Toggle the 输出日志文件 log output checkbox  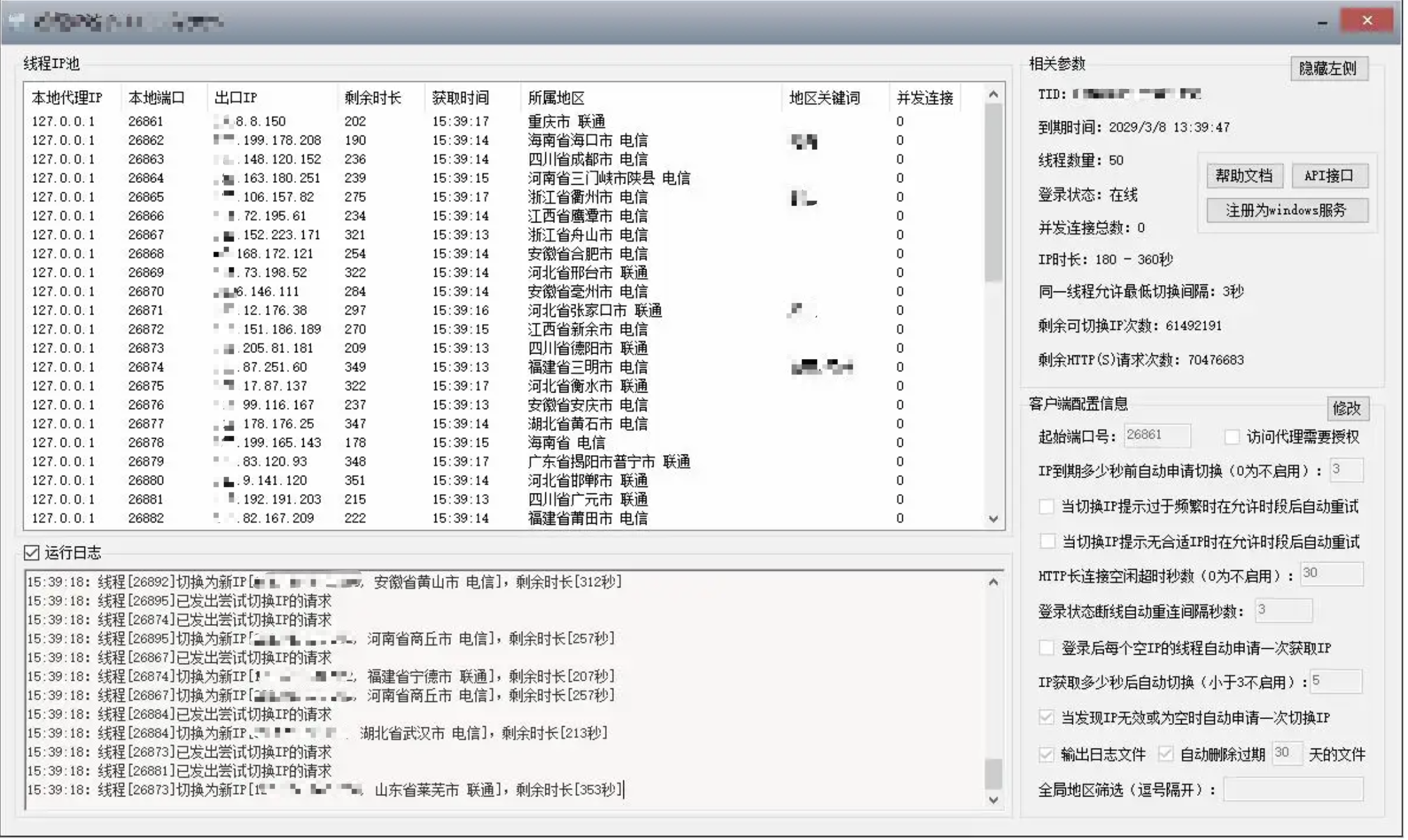[x=1047, y=754]
